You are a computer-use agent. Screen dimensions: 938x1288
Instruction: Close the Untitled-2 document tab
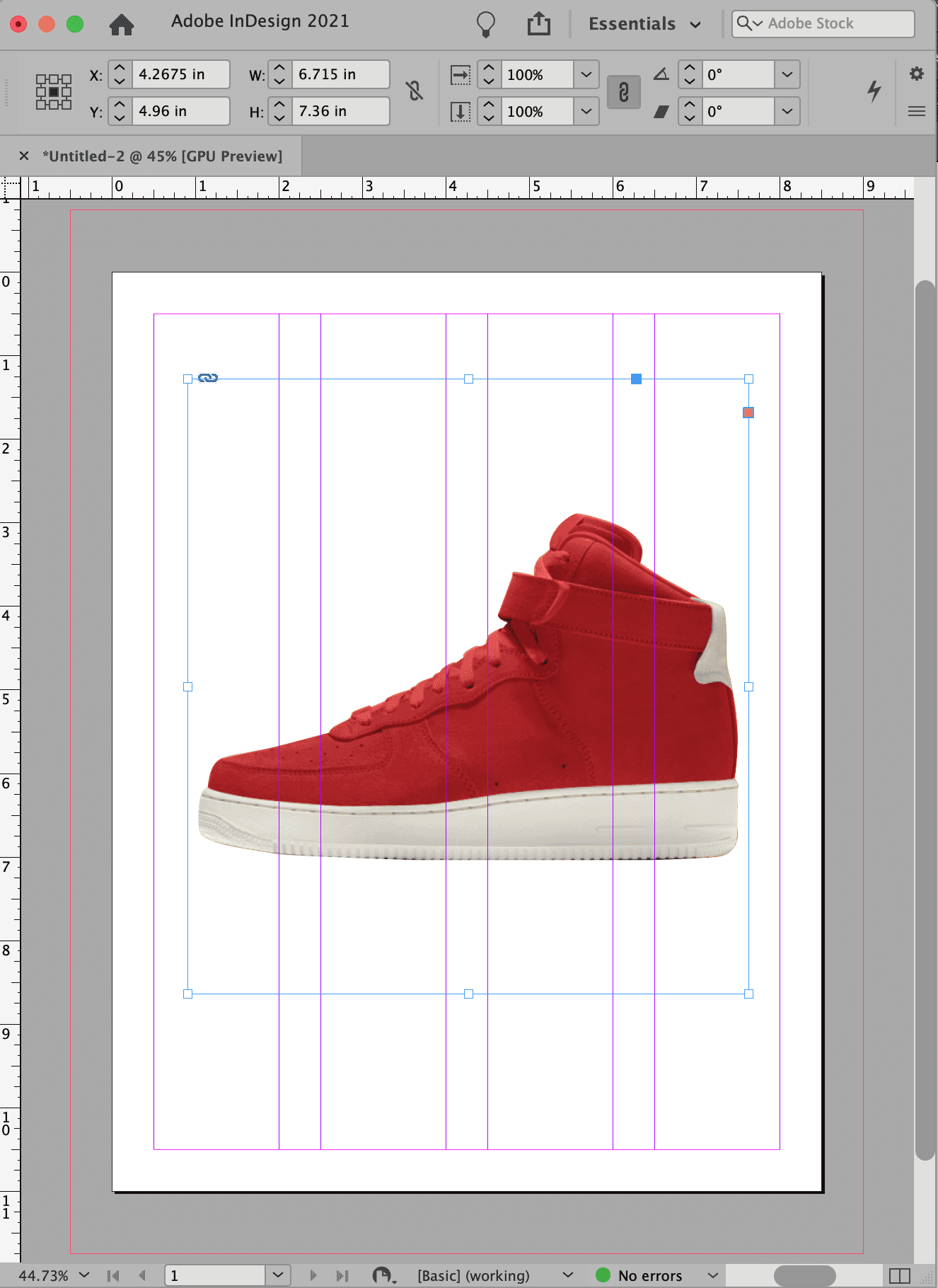pos(24,156)
